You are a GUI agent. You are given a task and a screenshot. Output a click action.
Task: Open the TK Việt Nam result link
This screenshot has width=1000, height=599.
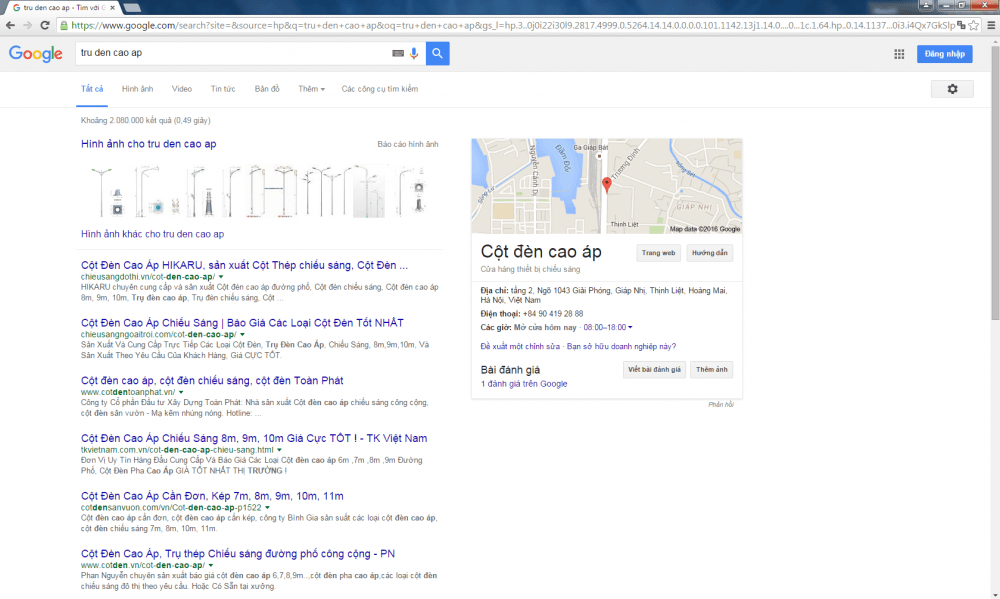(254, 438)
